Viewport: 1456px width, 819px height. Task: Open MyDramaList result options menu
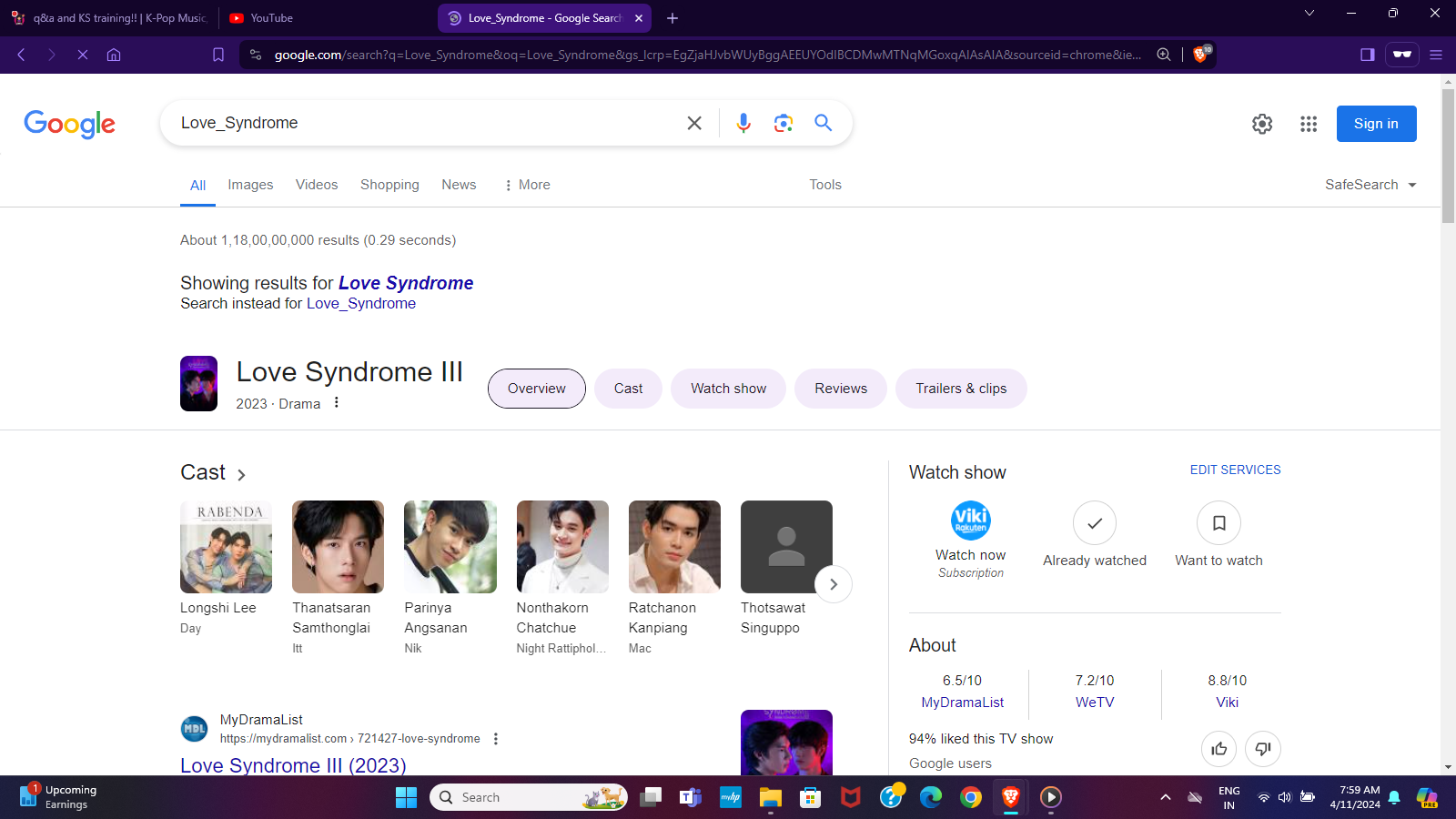click(x=496, y=739)
